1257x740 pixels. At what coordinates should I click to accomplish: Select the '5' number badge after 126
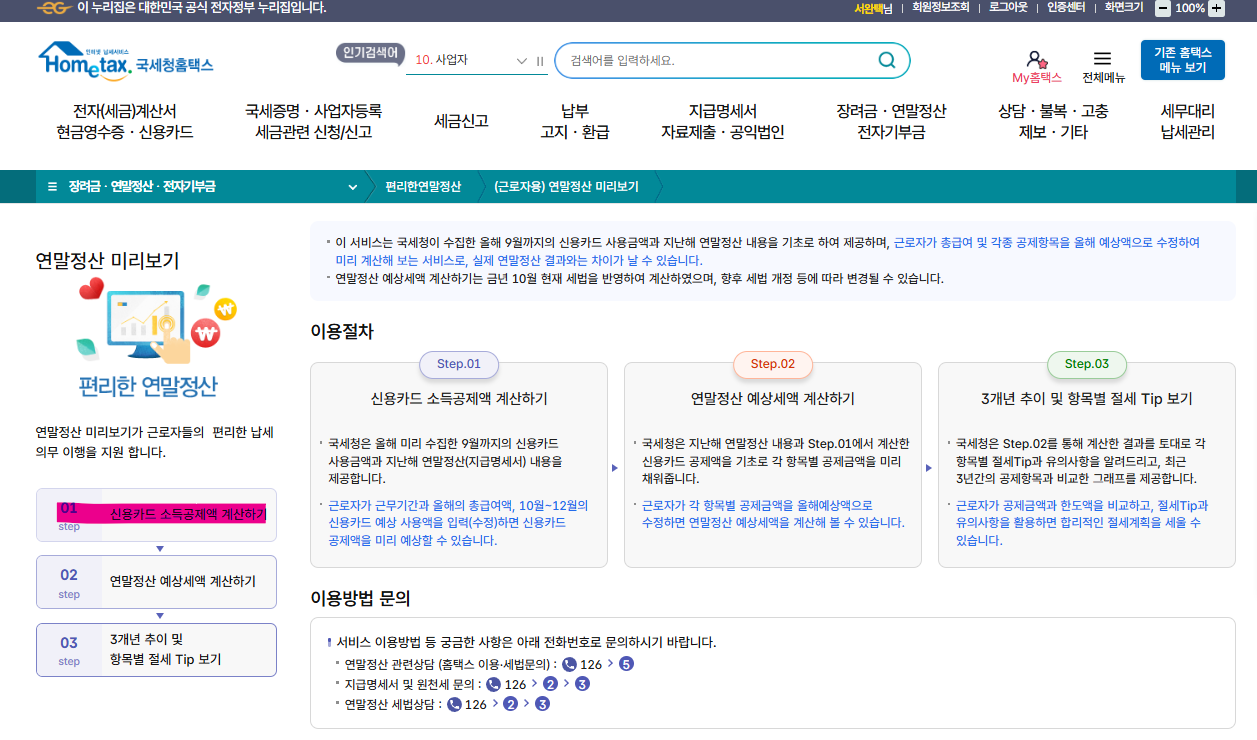(x=626, y=663)
